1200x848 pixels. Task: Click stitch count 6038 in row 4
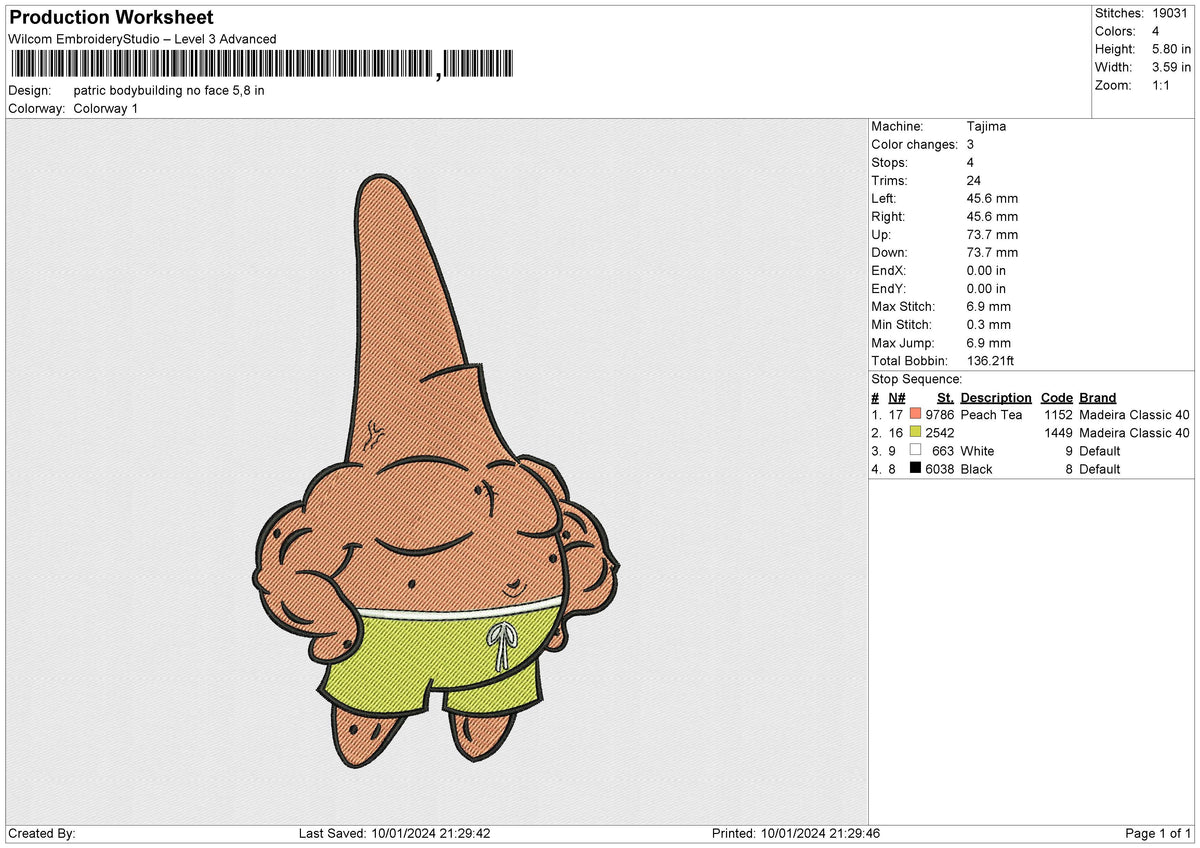[940, 468]
